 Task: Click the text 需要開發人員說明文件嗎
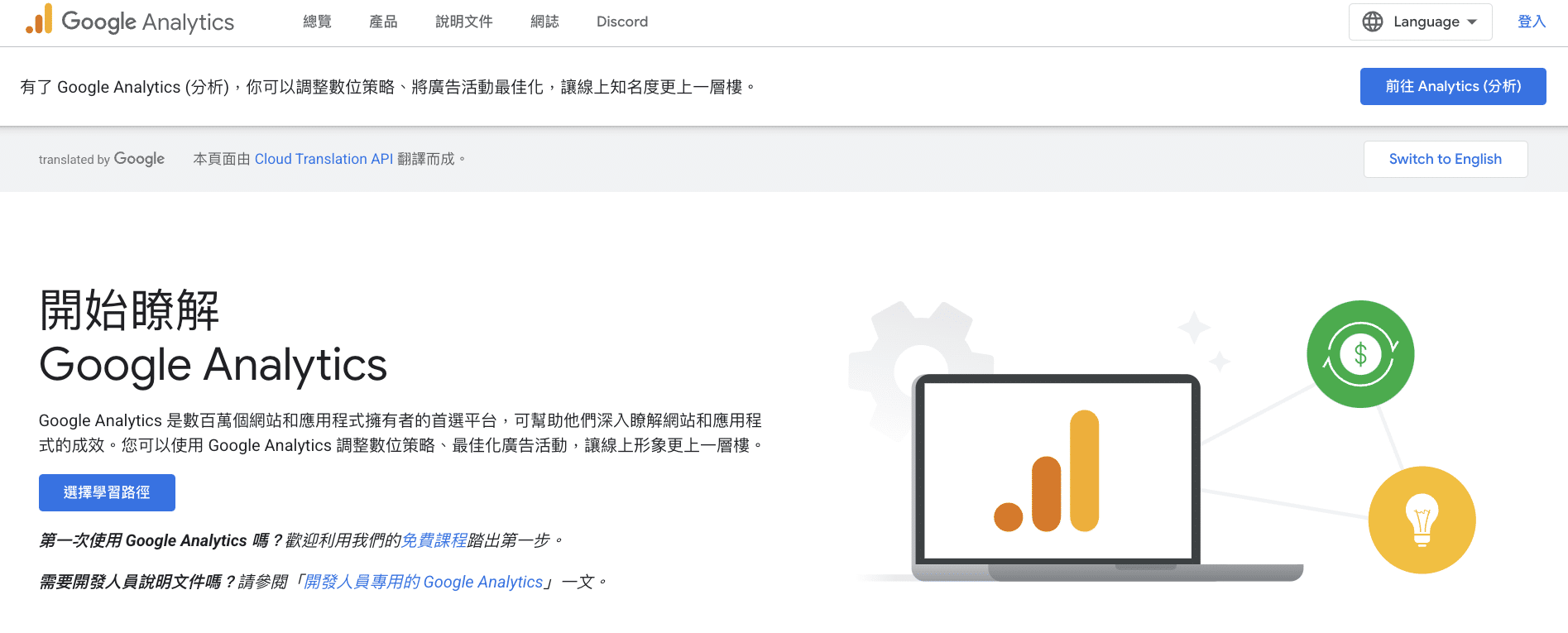point(138,582)
